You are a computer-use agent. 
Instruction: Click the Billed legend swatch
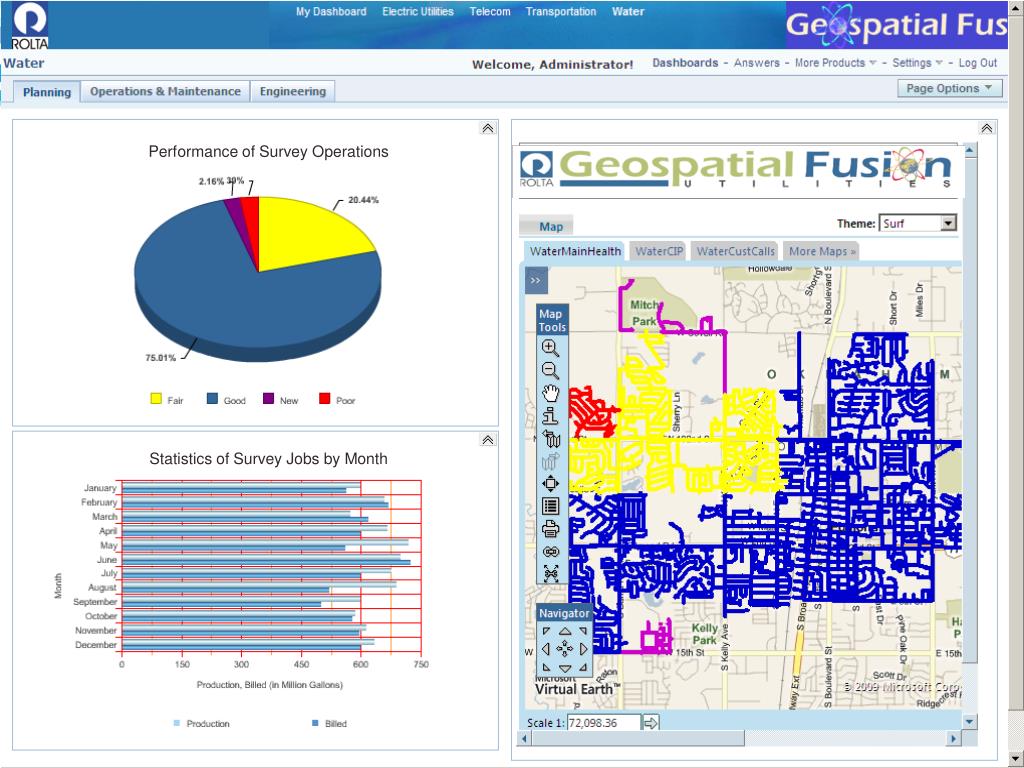315,723
